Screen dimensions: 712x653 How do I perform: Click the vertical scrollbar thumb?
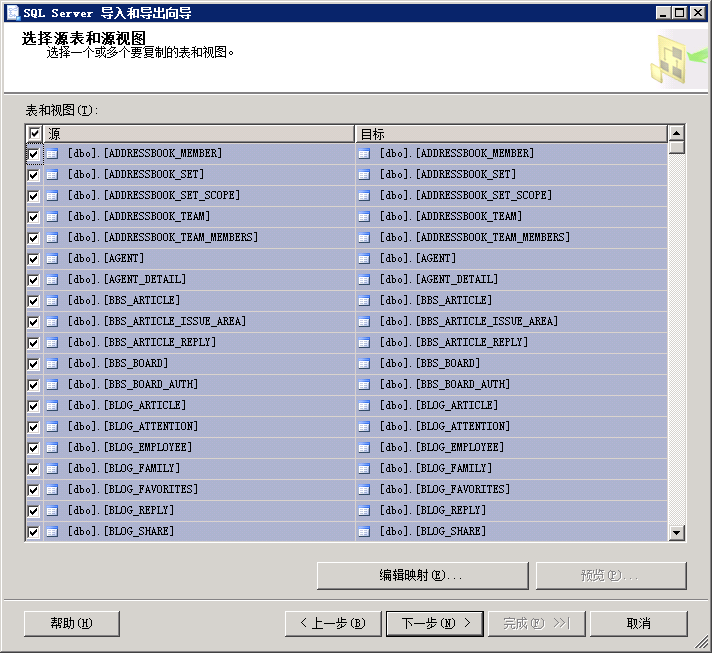pos(677,148)
